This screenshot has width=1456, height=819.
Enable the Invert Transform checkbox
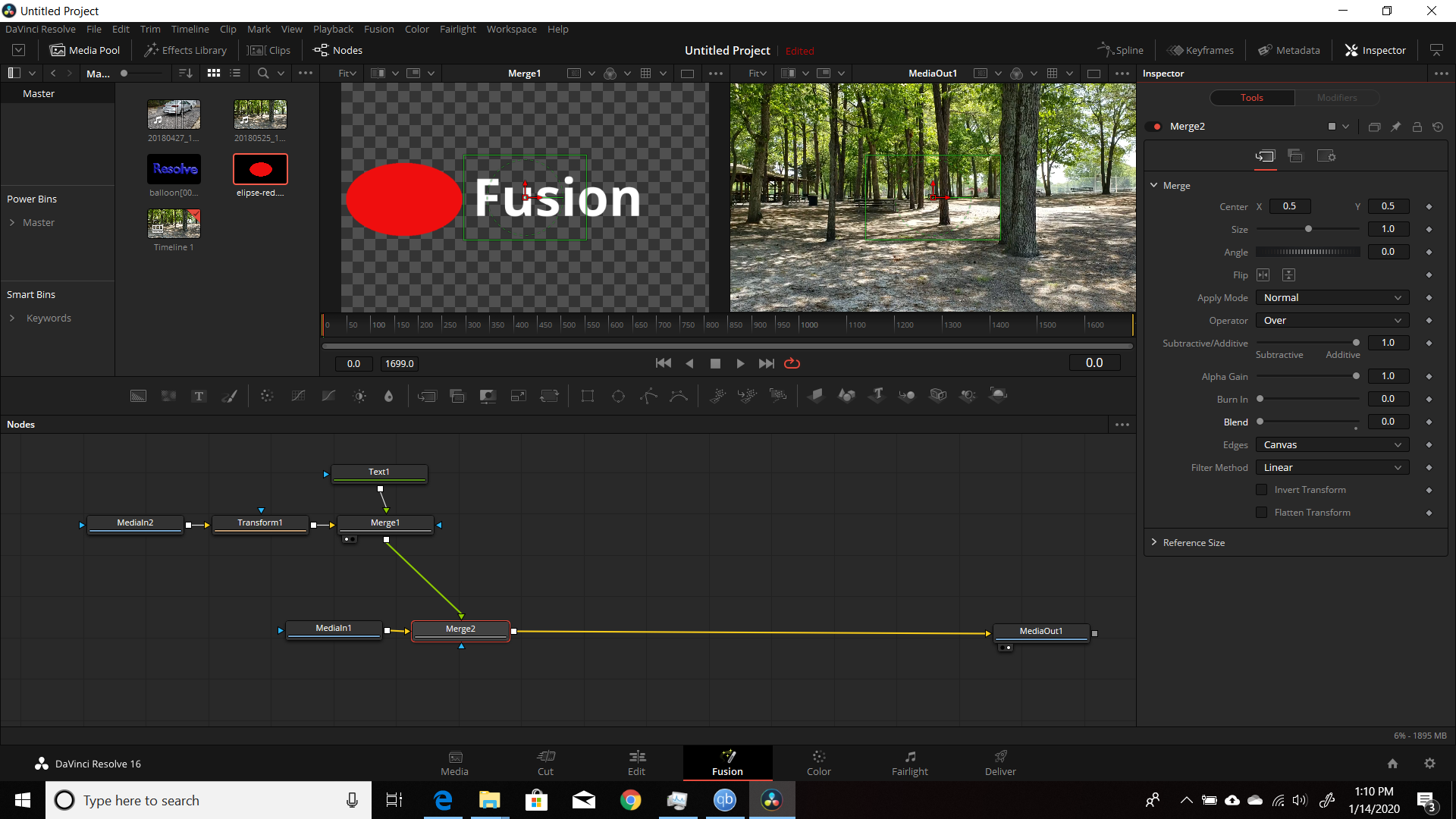coord(1262,490)
